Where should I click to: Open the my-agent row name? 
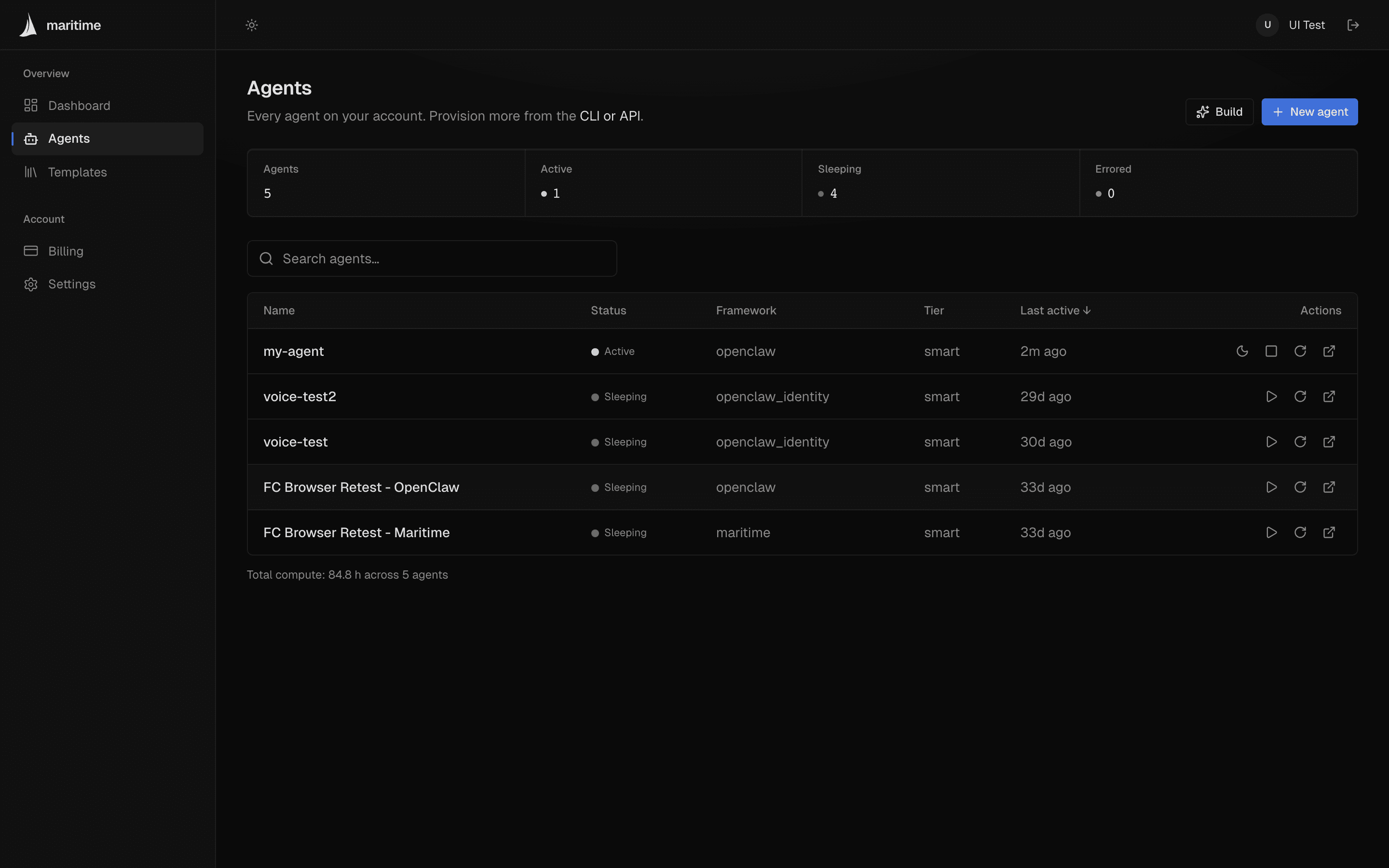[293, 352]
